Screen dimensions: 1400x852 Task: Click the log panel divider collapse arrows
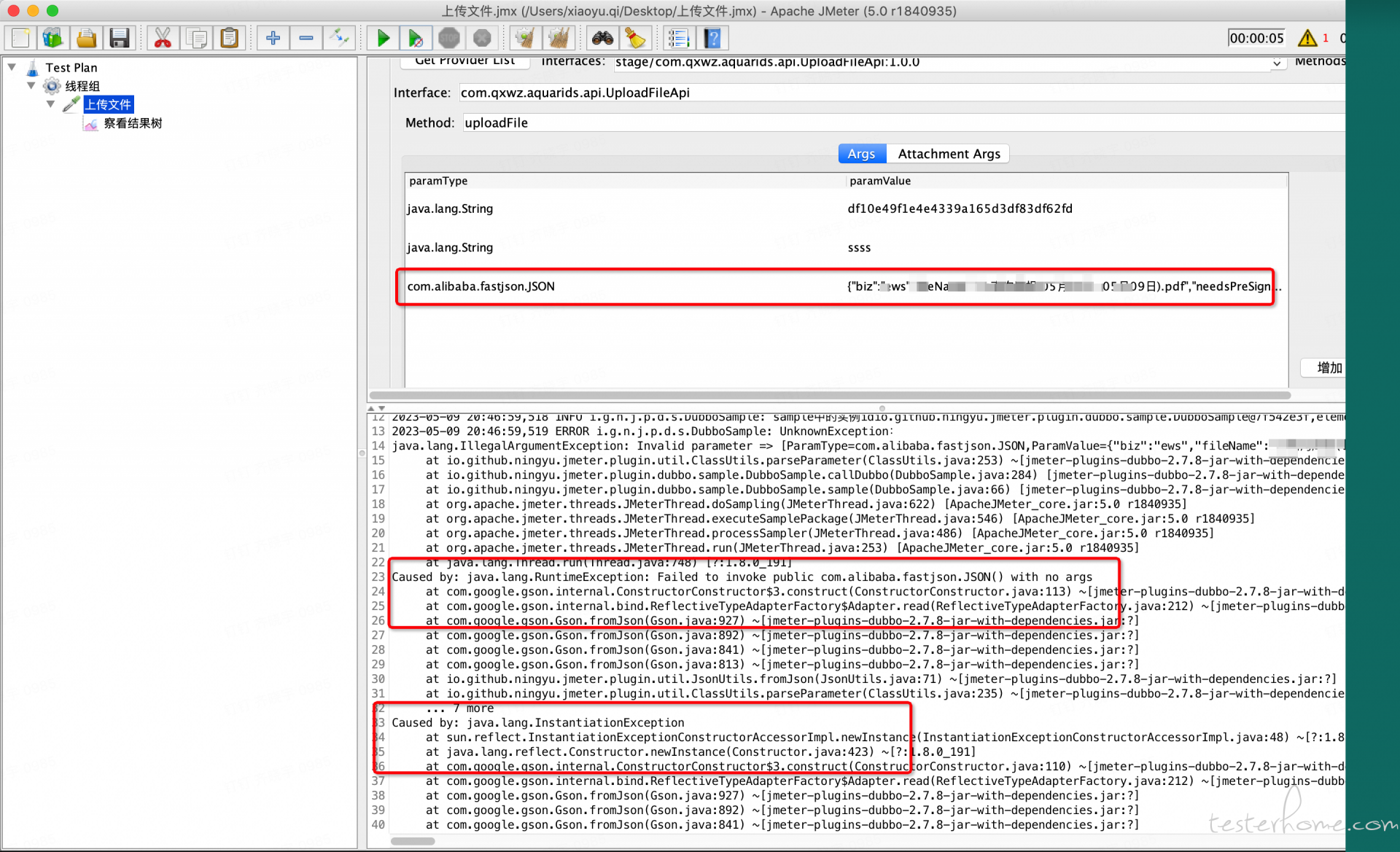pyautogui.click(x=376, y=408)
